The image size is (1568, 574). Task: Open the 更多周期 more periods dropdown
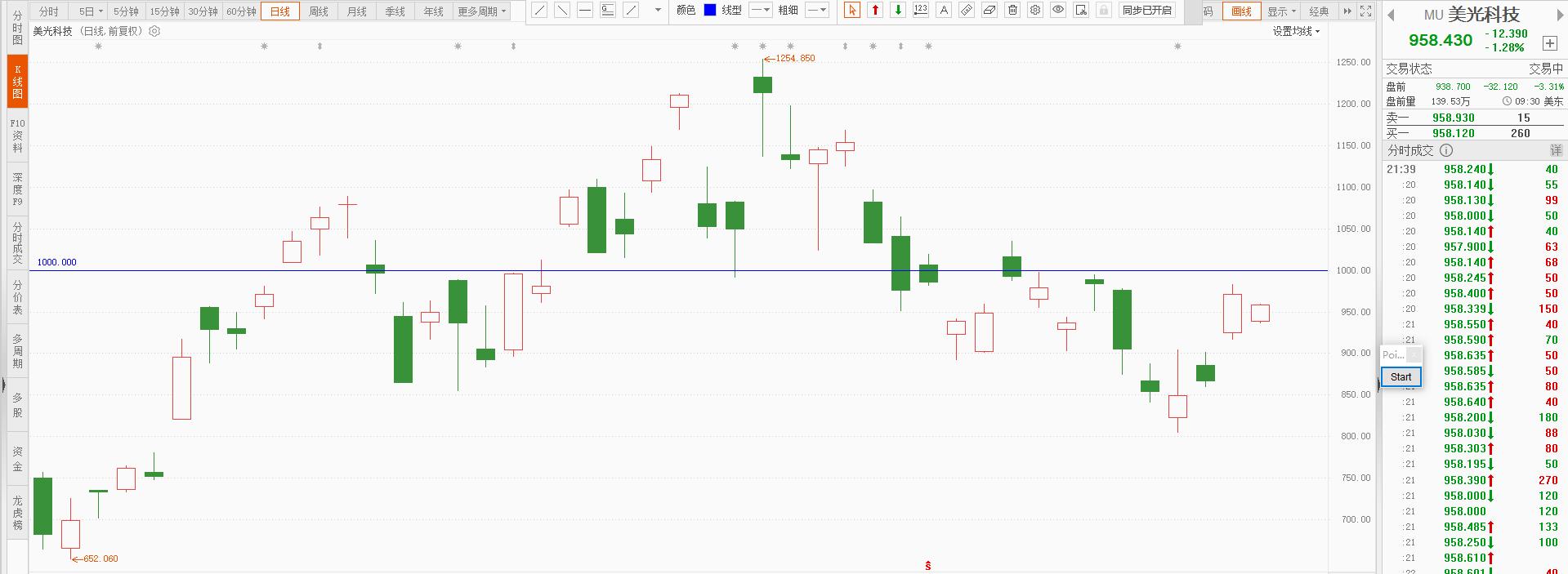482,11
